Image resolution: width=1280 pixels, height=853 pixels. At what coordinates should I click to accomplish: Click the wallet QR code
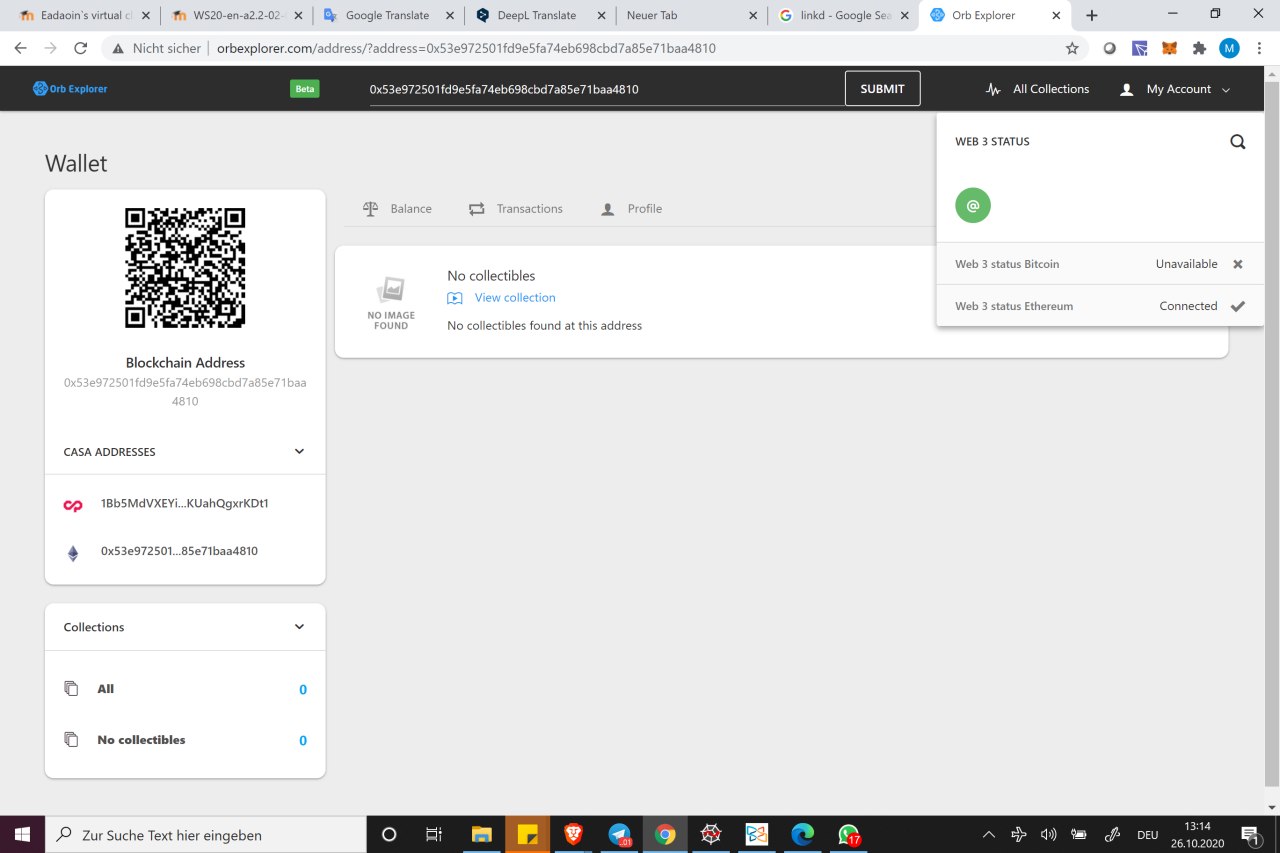(x=185, y=268)
